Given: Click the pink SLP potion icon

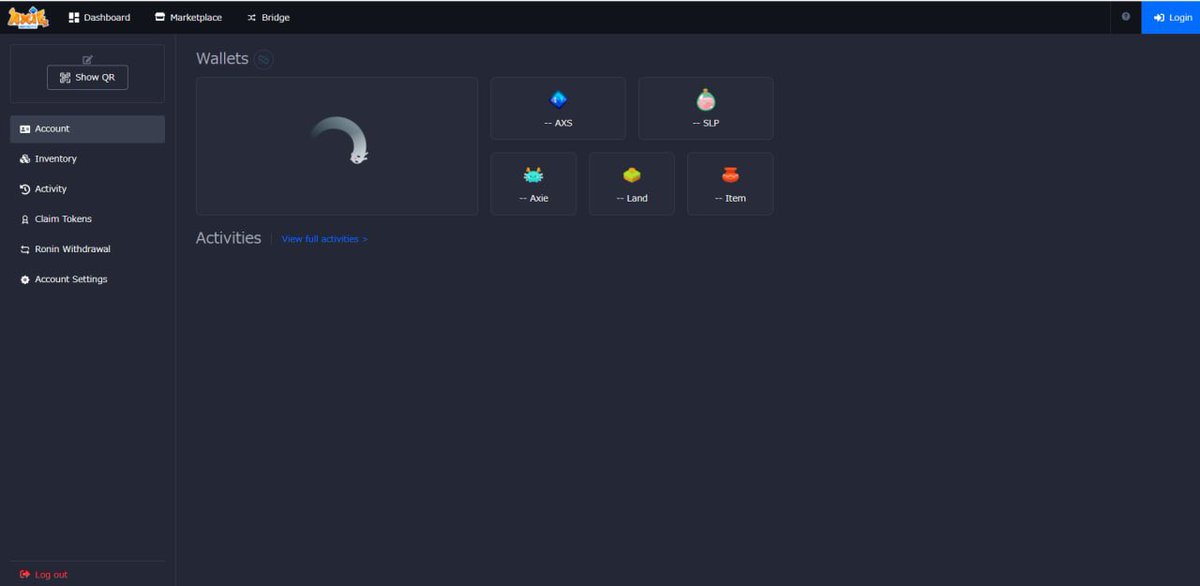Looking at the screenshot, I should [706, 99].
